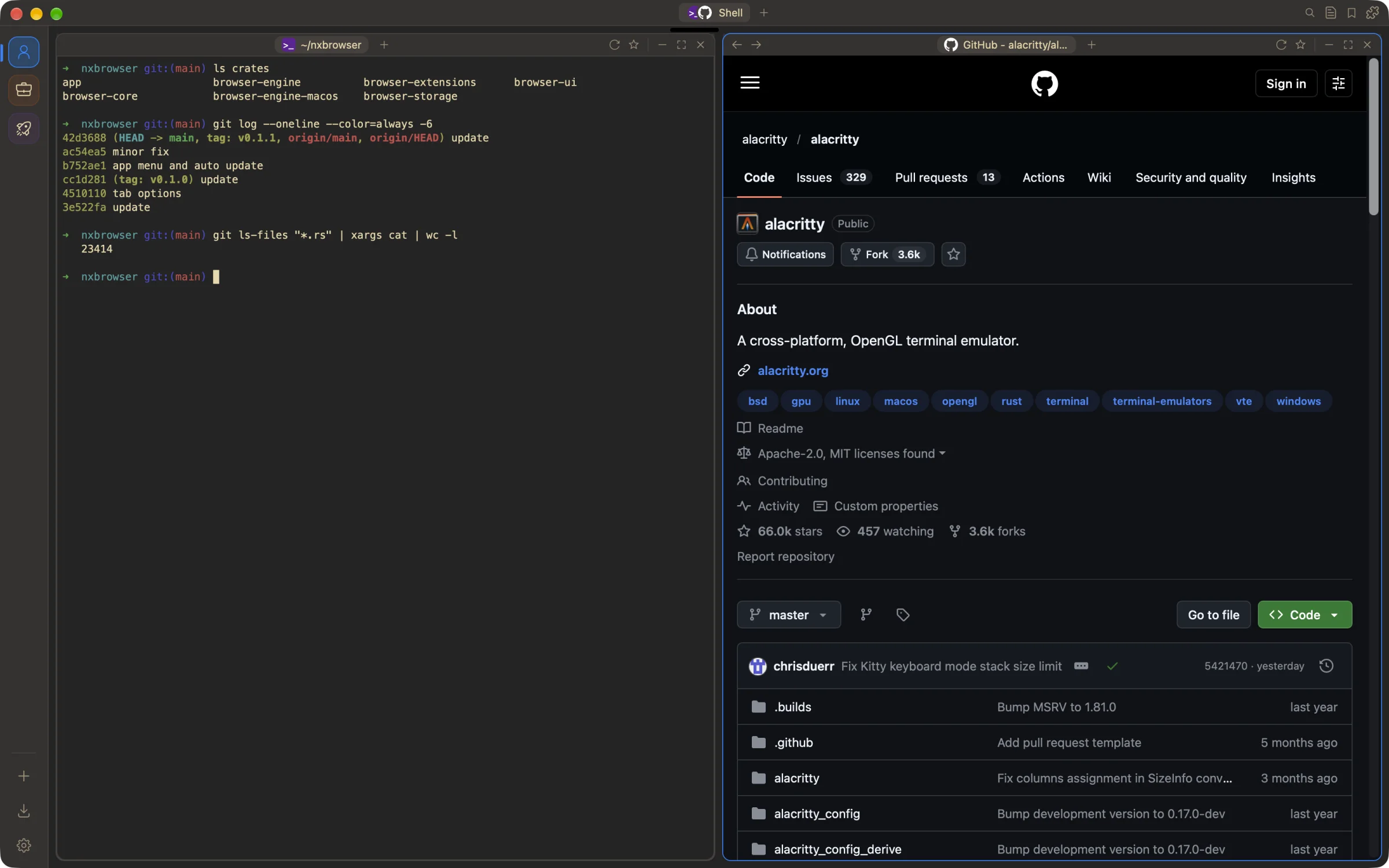Go forward in GitHub pane
The image size is (1389, 868).
pos(756,45)
